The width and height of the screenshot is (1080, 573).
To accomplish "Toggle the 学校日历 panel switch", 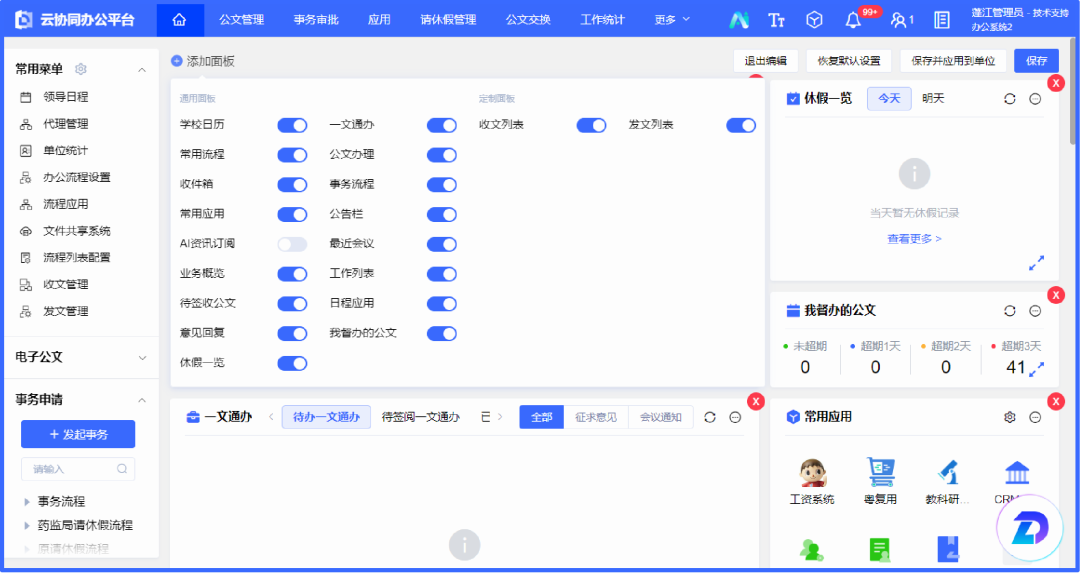I will (292, 125).
